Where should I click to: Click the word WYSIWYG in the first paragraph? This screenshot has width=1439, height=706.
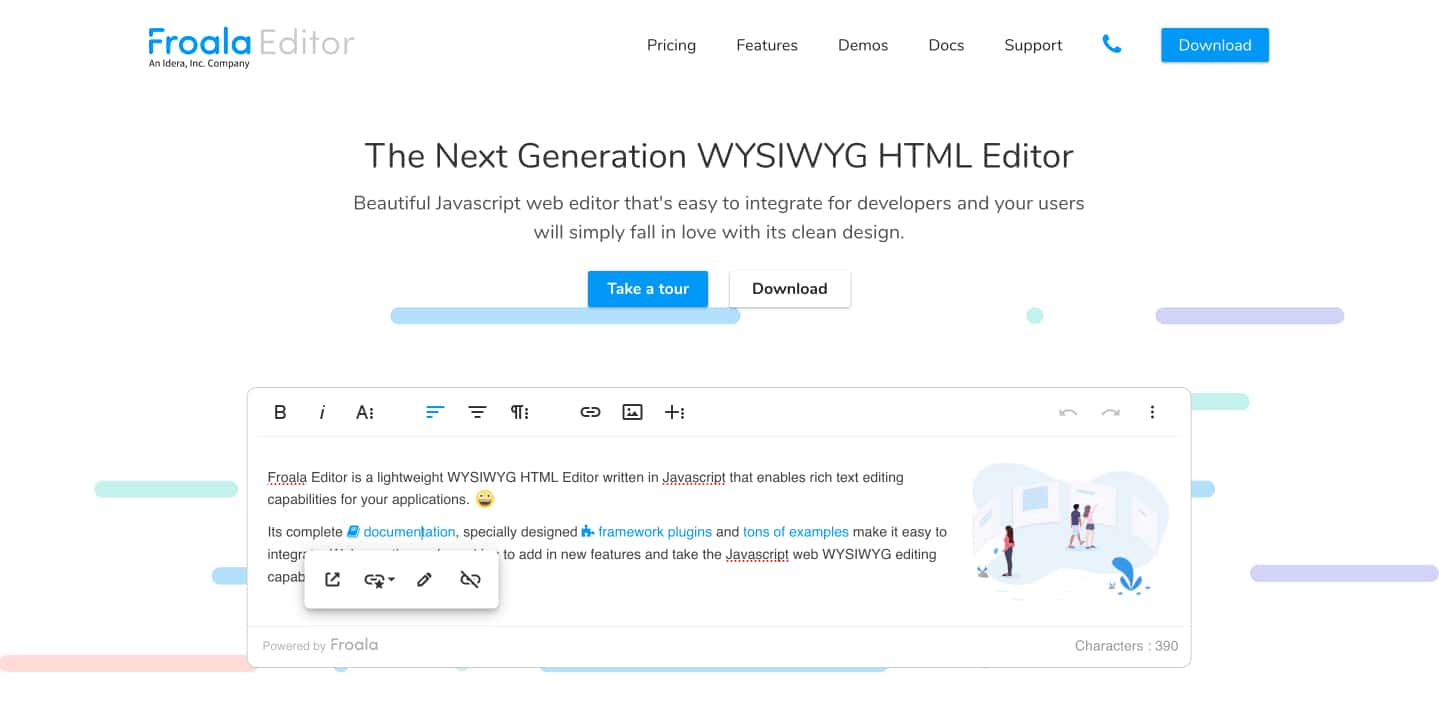point(482,477)
